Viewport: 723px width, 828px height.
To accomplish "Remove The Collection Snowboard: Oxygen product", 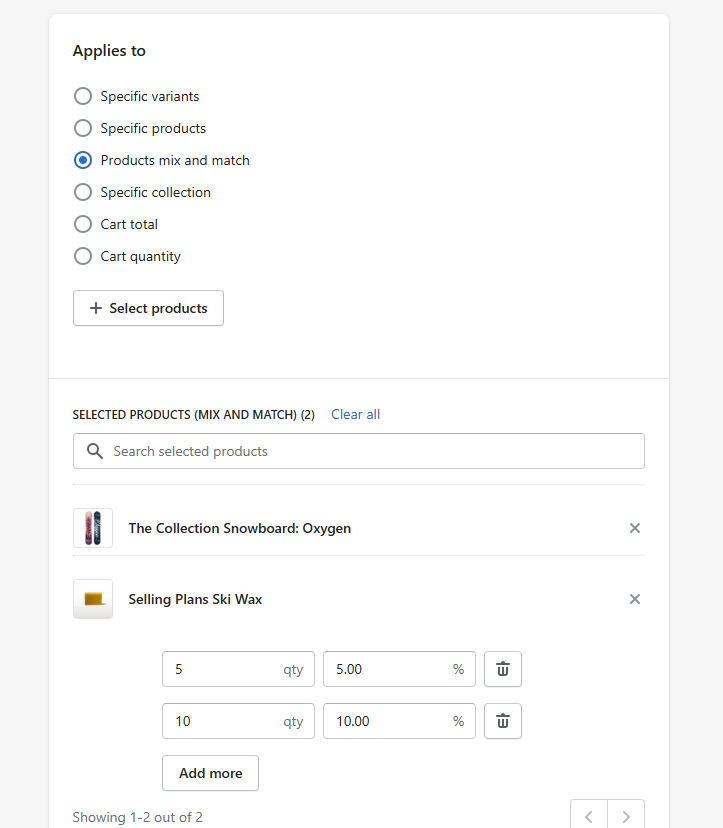I will pyautogui.click(x=635, y=528).
